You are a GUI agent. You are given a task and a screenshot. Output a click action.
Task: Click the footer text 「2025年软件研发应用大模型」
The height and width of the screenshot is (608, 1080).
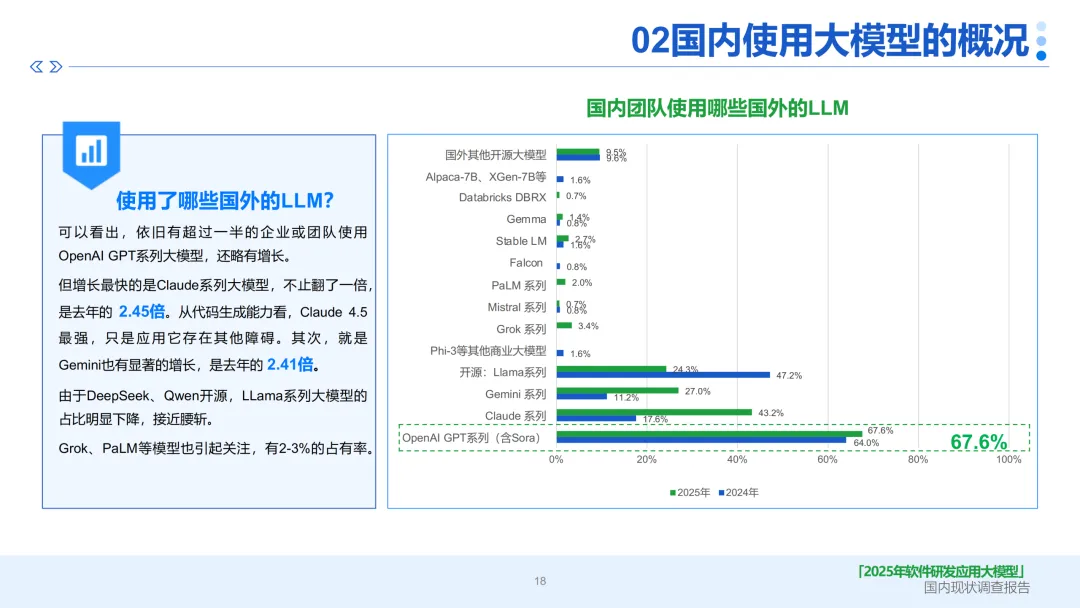click(942, 571)
